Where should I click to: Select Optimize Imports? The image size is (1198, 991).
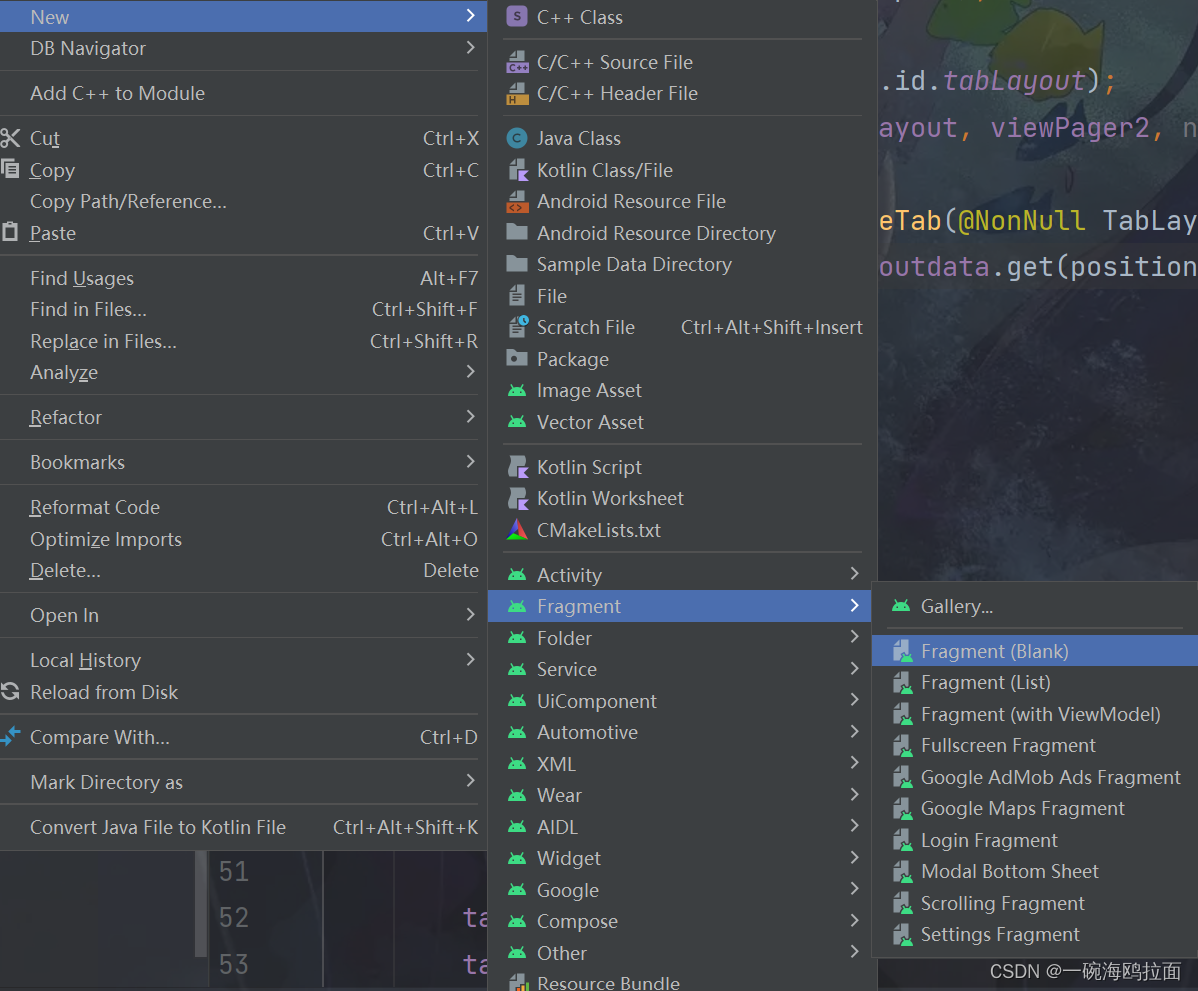coord(243,539)
